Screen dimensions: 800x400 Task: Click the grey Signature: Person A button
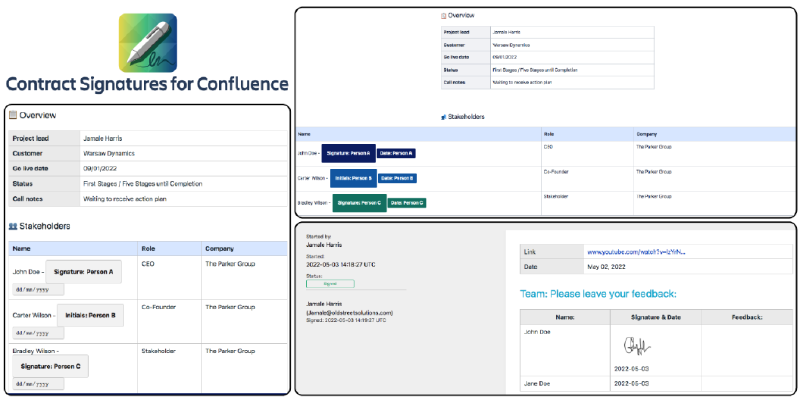pos(84,272)
